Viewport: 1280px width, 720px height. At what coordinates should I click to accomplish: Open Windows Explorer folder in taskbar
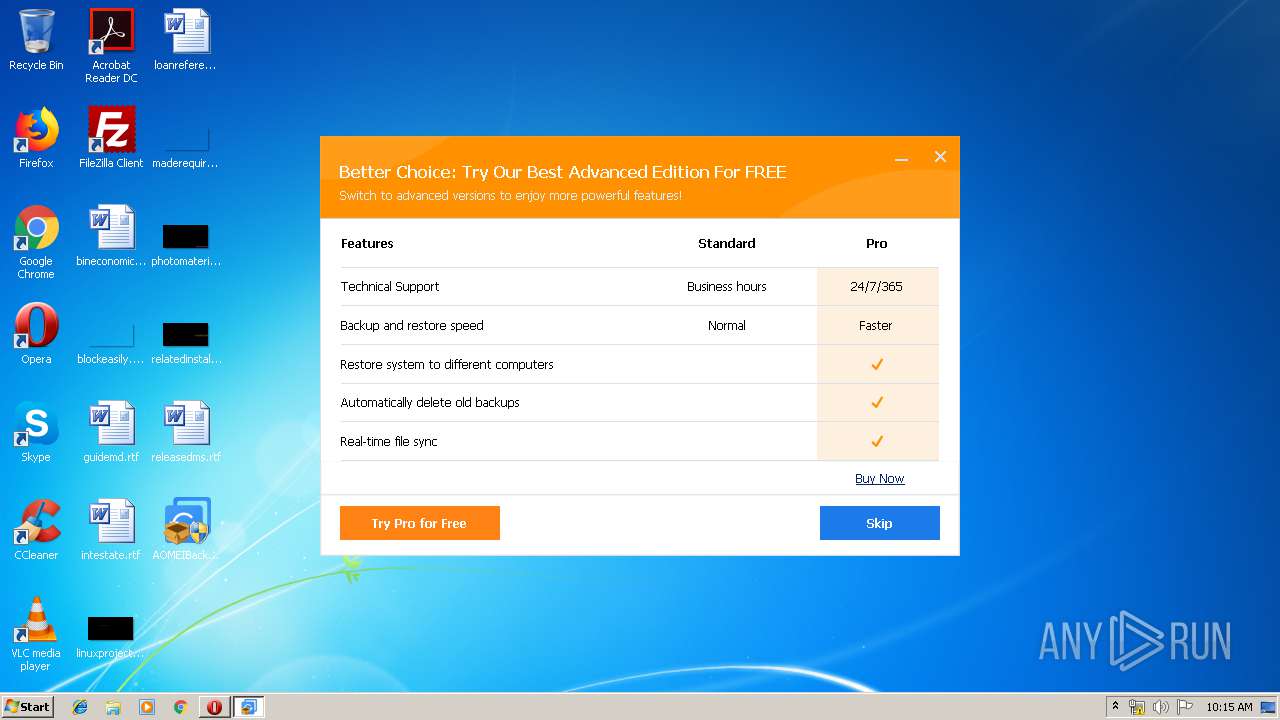(x=113, y=707)
